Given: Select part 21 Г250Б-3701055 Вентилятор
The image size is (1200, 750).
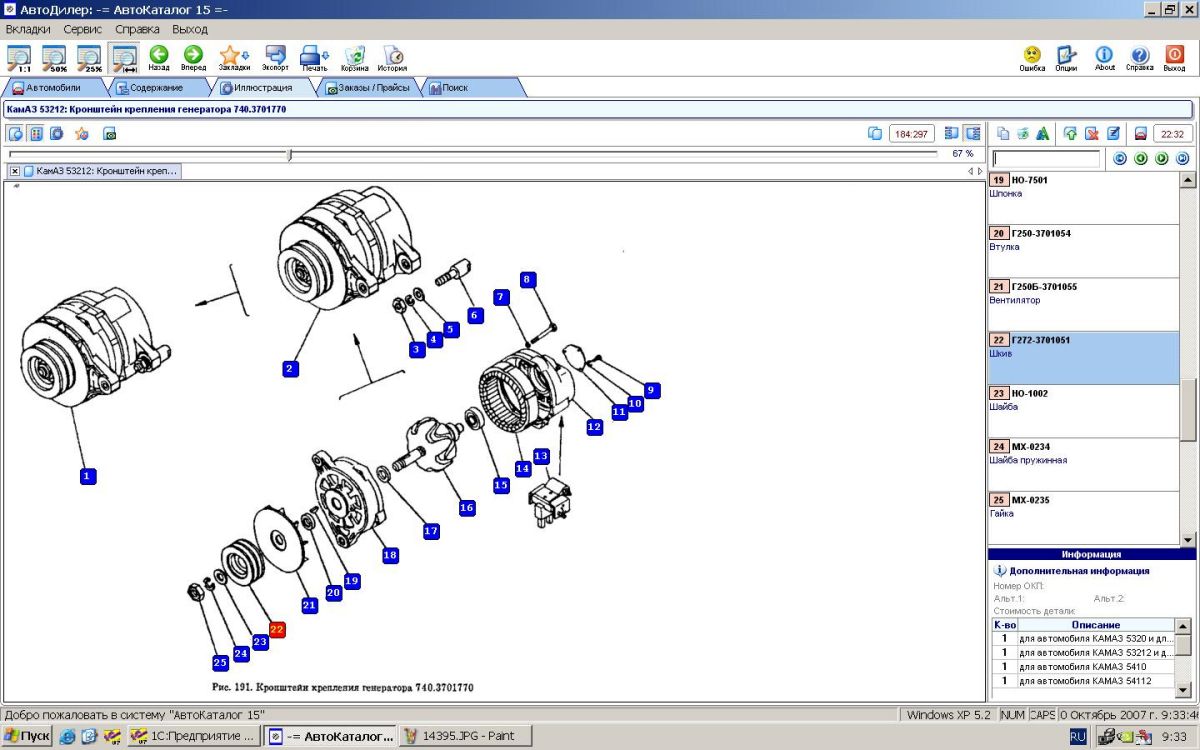Looking at the screenshot, I should pyautogui.click(x=1084, y=304).
